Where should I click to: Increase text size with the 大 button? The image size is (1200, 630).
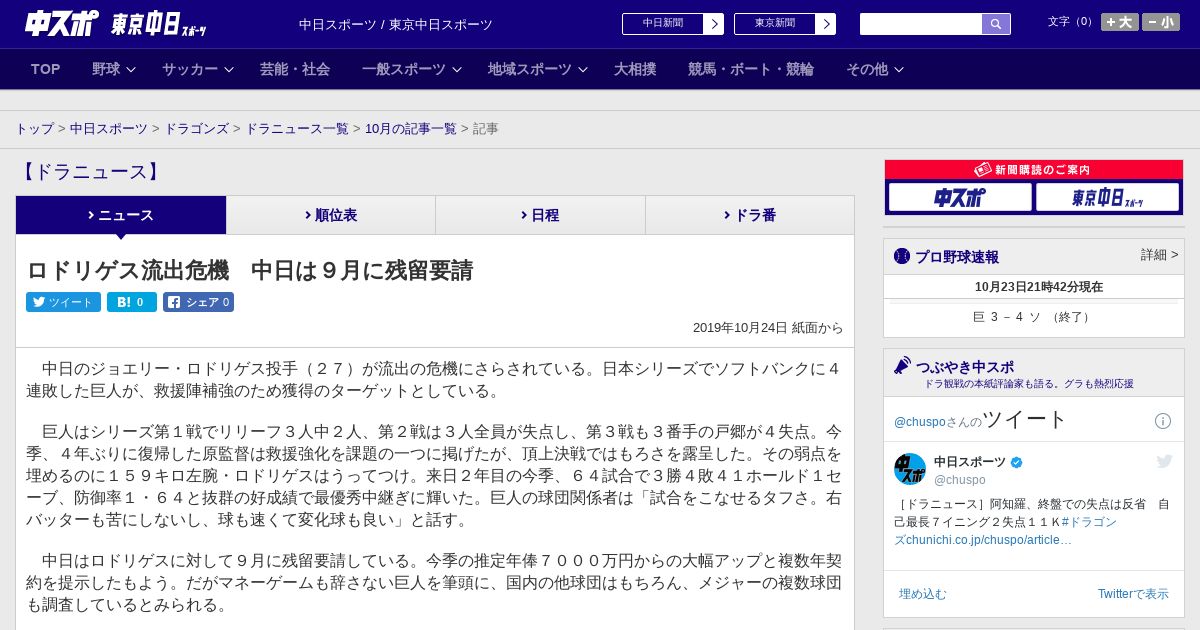1119,22
